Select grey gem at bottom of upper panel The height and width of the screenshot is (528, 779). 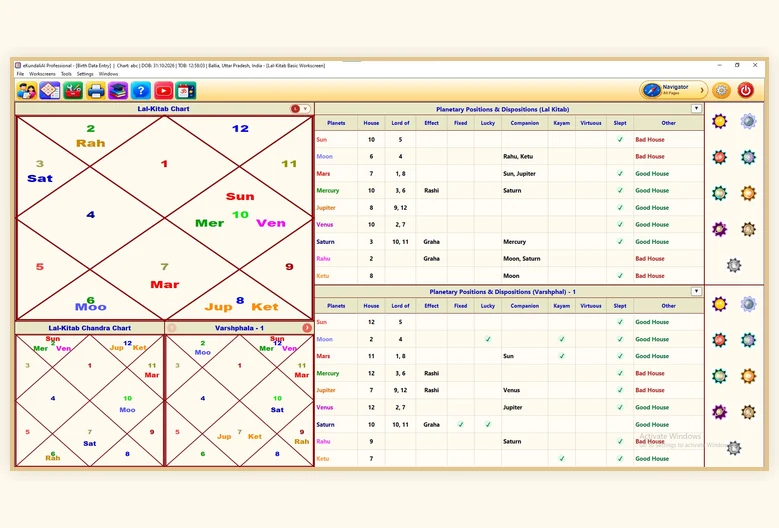point(734,265)
